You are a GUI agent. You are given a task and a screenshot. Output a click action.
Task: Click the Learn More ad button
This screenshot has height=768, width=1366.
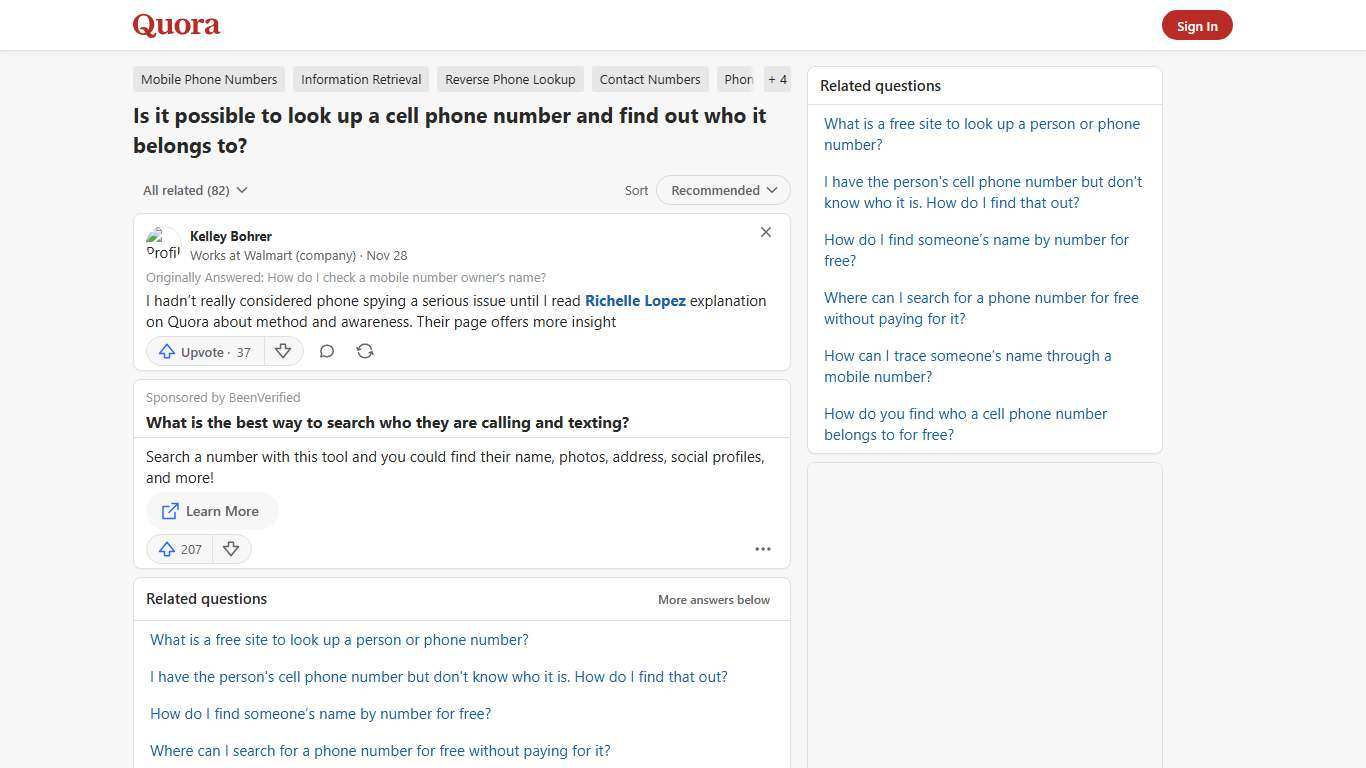(211, 511)
